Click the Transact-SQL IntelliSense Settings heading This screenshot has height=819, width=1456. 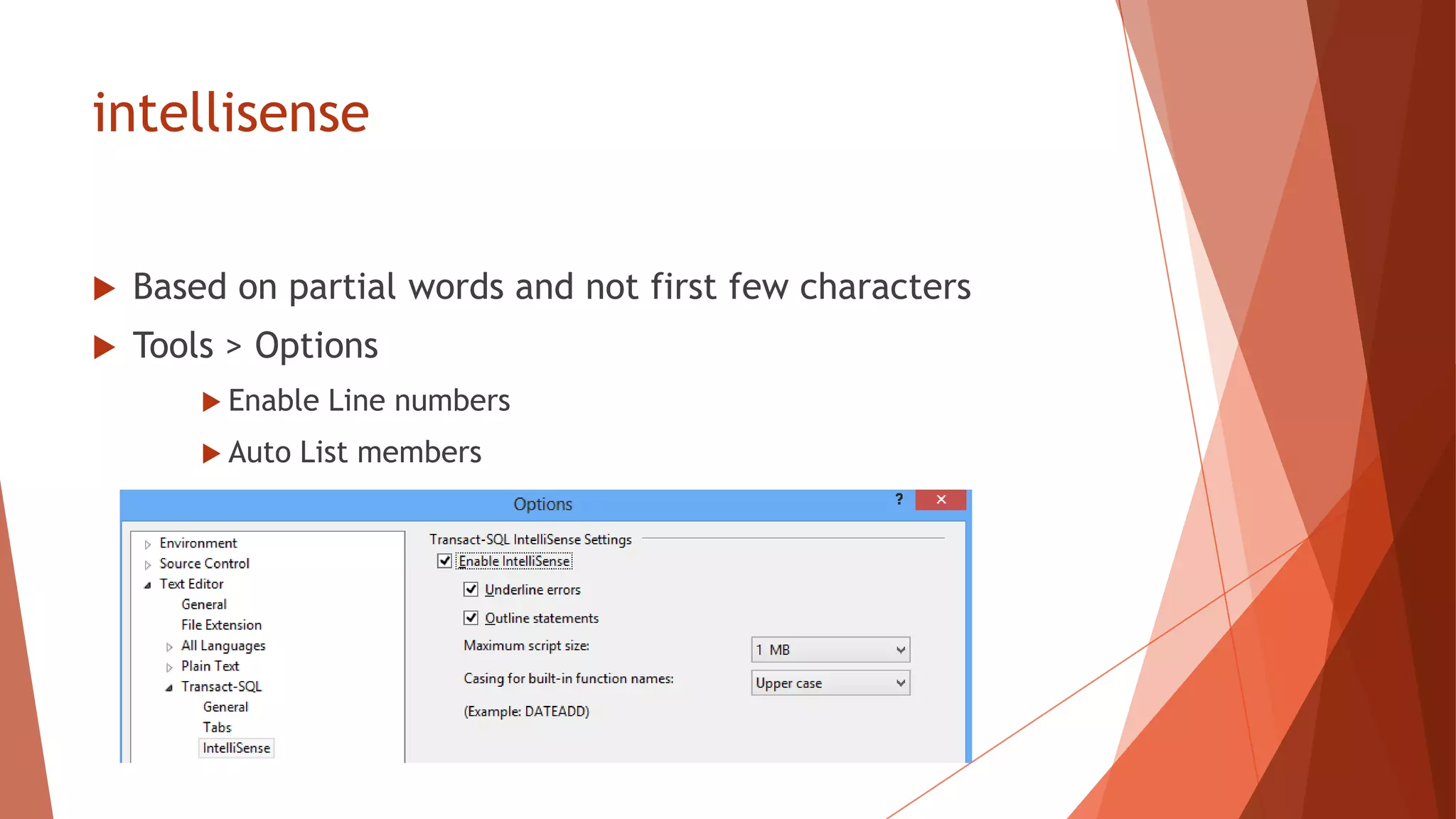click(530, 540)
